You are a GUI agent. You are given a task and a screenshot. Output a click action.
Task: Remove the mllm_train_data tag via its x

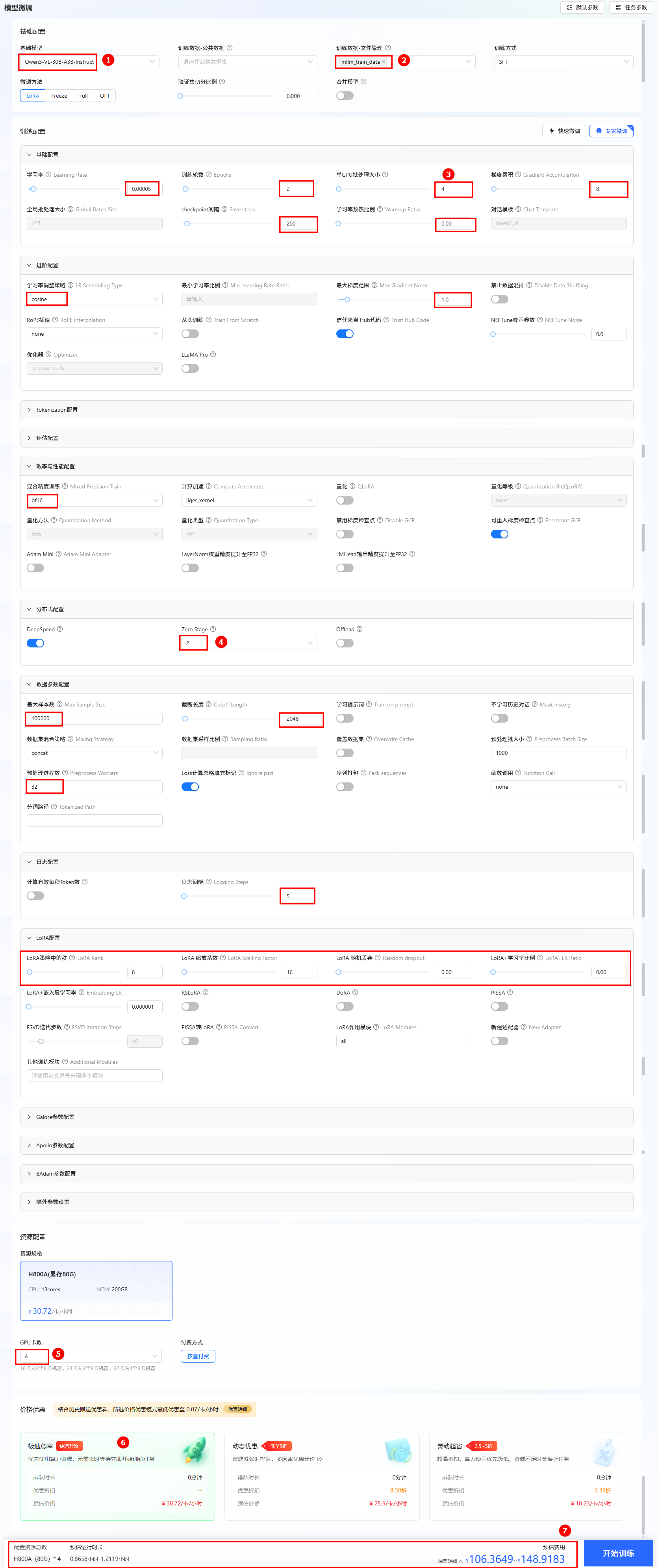pos(383,62)
